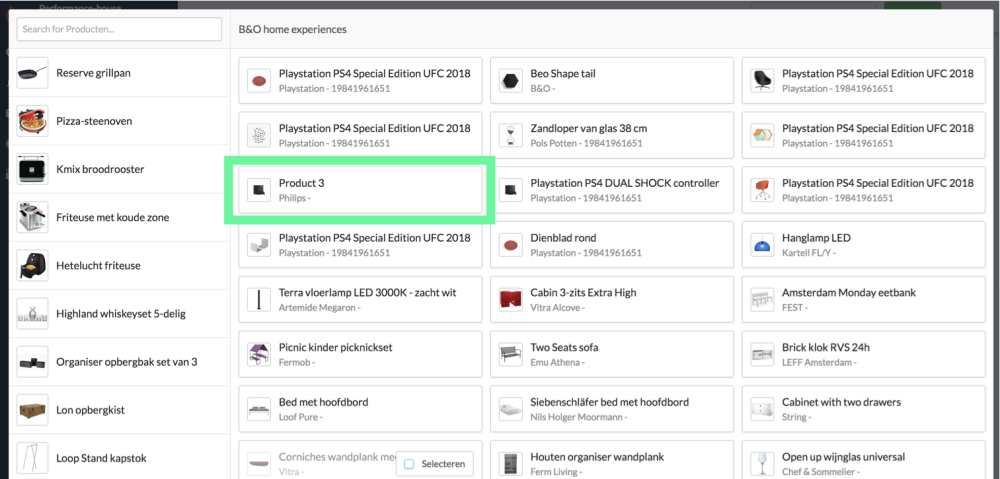The height and width of the screenshot is (479, 1000).
Task: Click the Reserve grillpan pan thumbnail
Action: click(x=32, y=73)
